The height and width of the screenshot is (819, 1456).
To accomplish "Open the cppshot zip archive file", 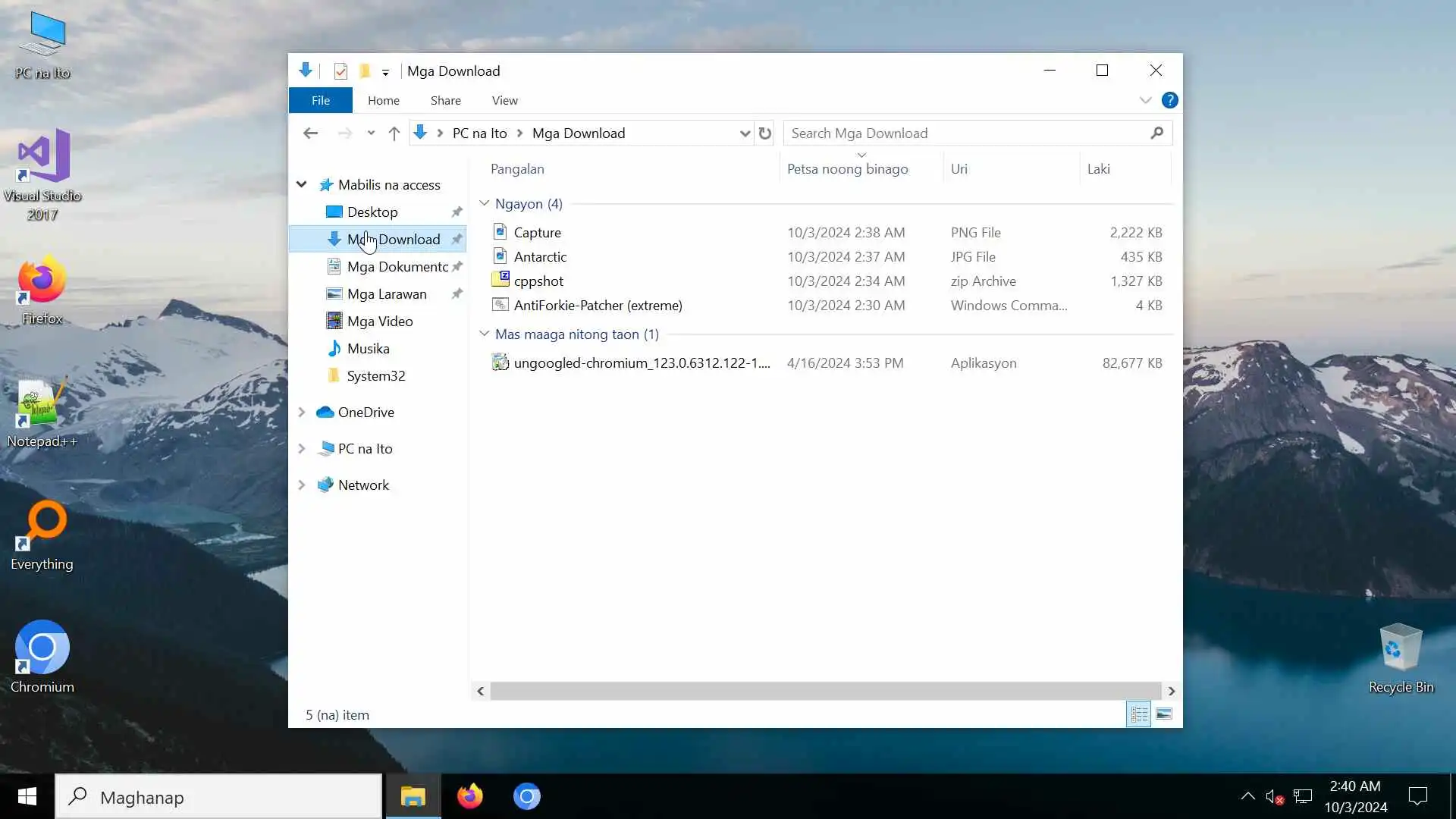I will (x=538, y=281).
